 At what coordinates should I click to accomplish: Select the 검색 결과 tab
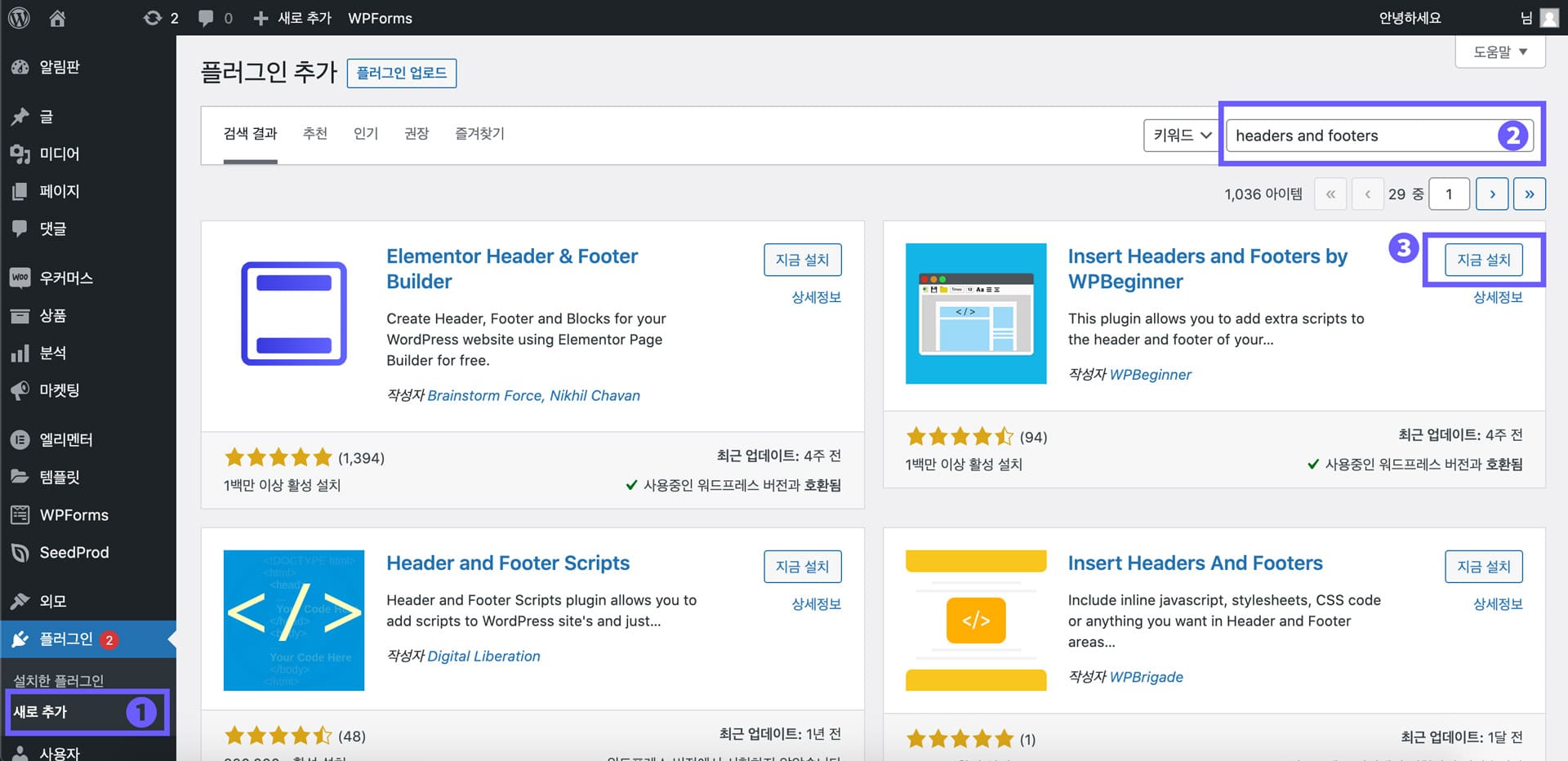pos(251,134)
